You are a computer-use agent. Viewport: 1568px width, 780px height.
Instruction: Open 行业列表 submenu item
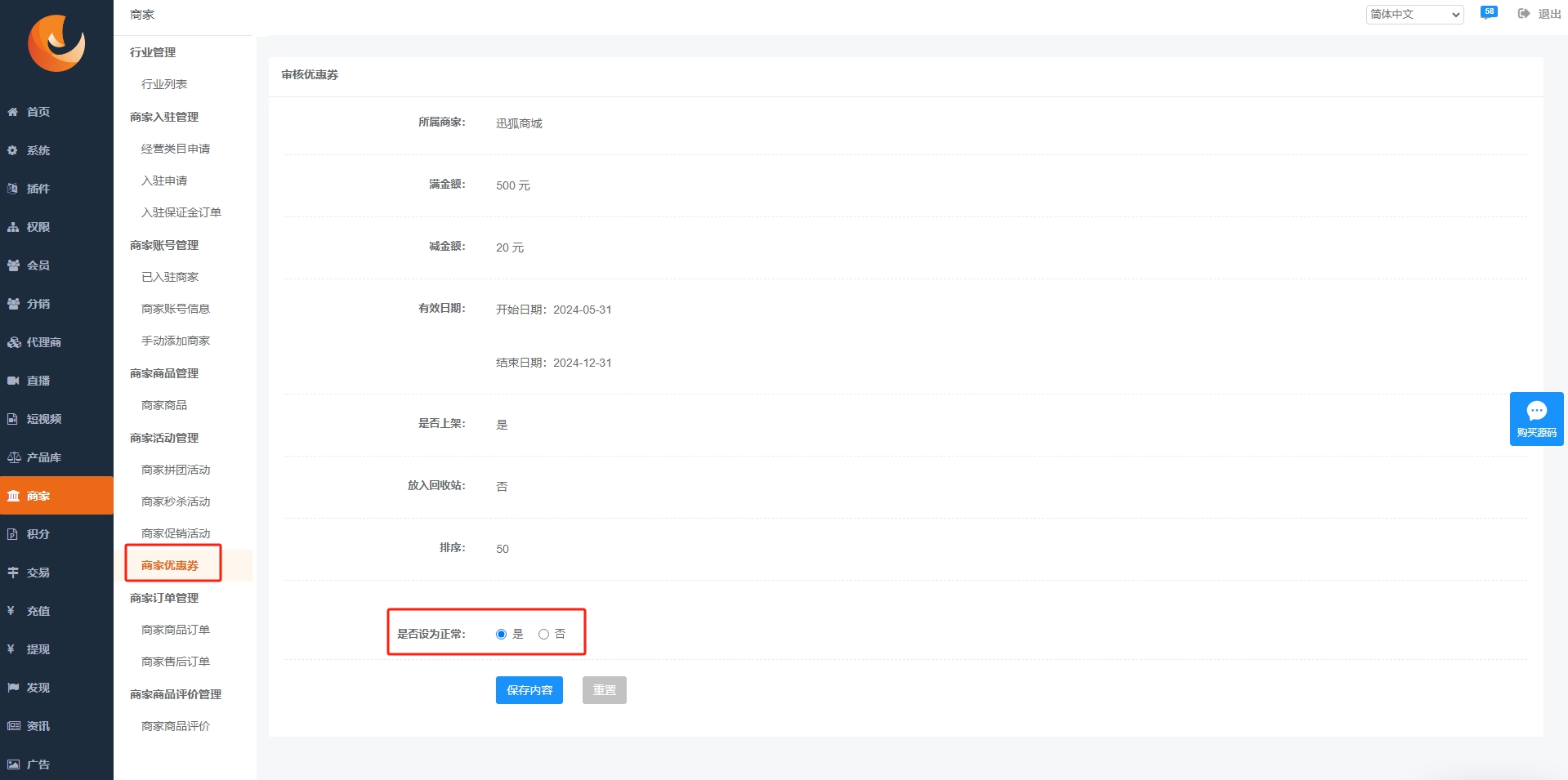coord(164,84)
